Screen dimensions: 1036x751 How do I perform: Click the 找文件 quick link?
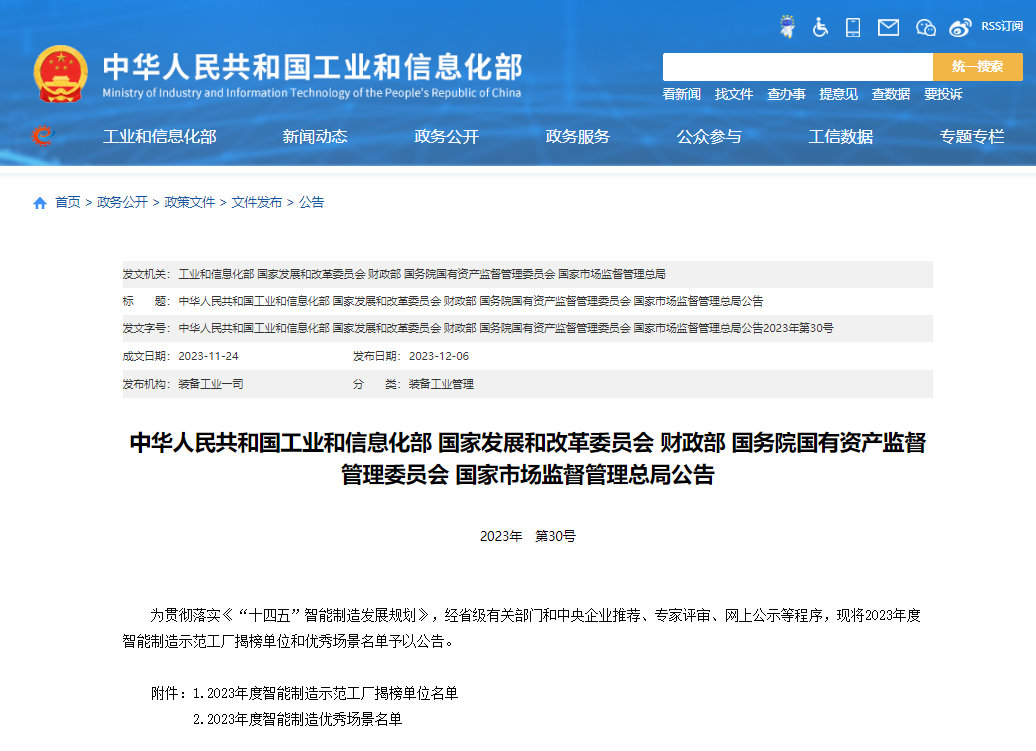(733, 94)
